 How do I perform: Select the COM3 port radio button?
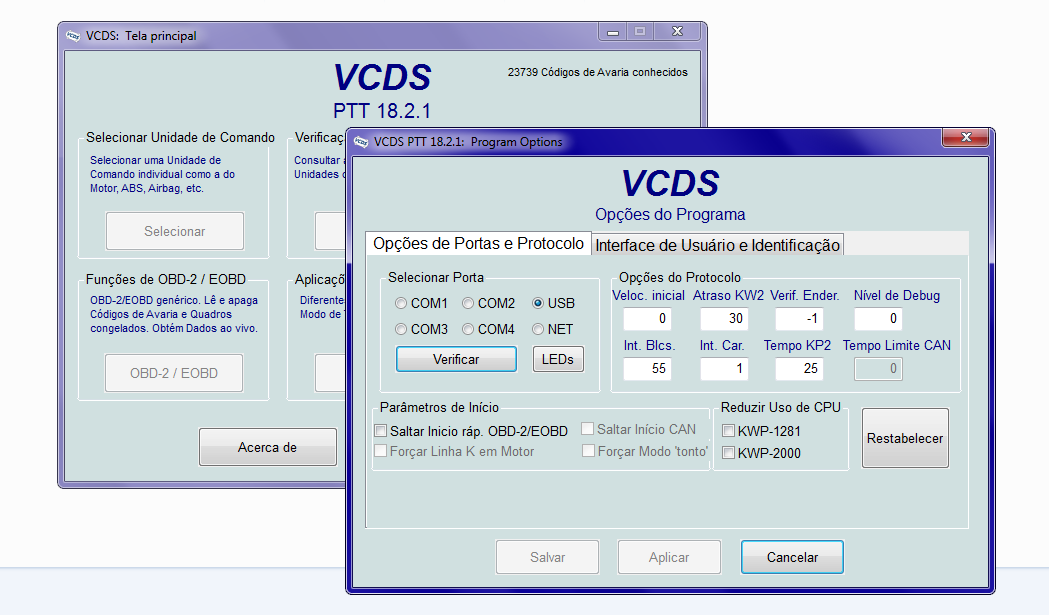401,329
